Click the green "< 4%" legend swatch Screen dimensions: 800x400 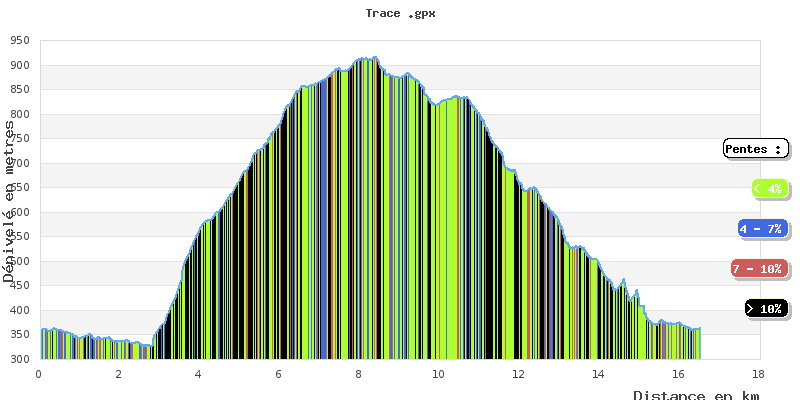pyautogui.click(x=770, y=188)
